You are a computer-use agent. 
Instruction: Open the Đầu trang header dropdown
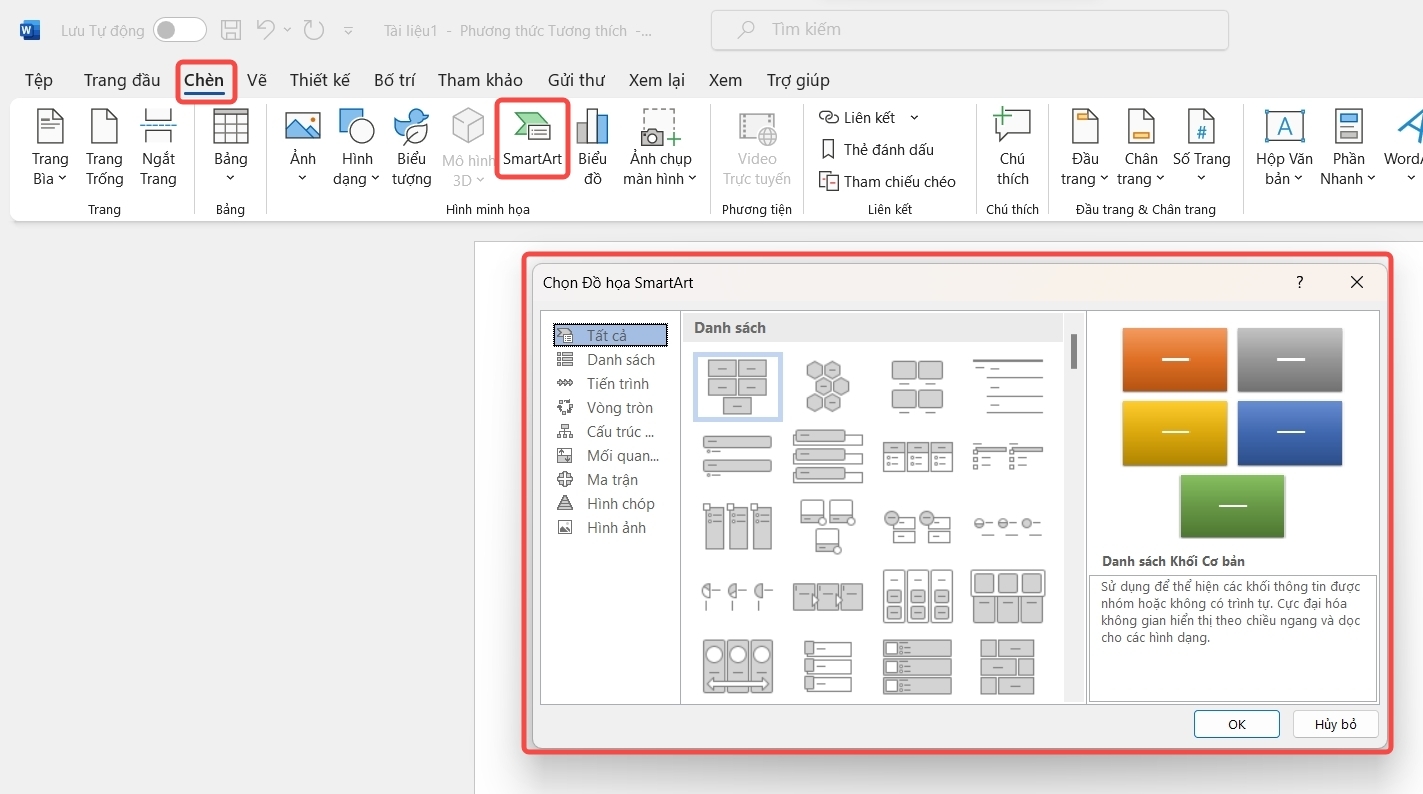tap(1085, 147)
